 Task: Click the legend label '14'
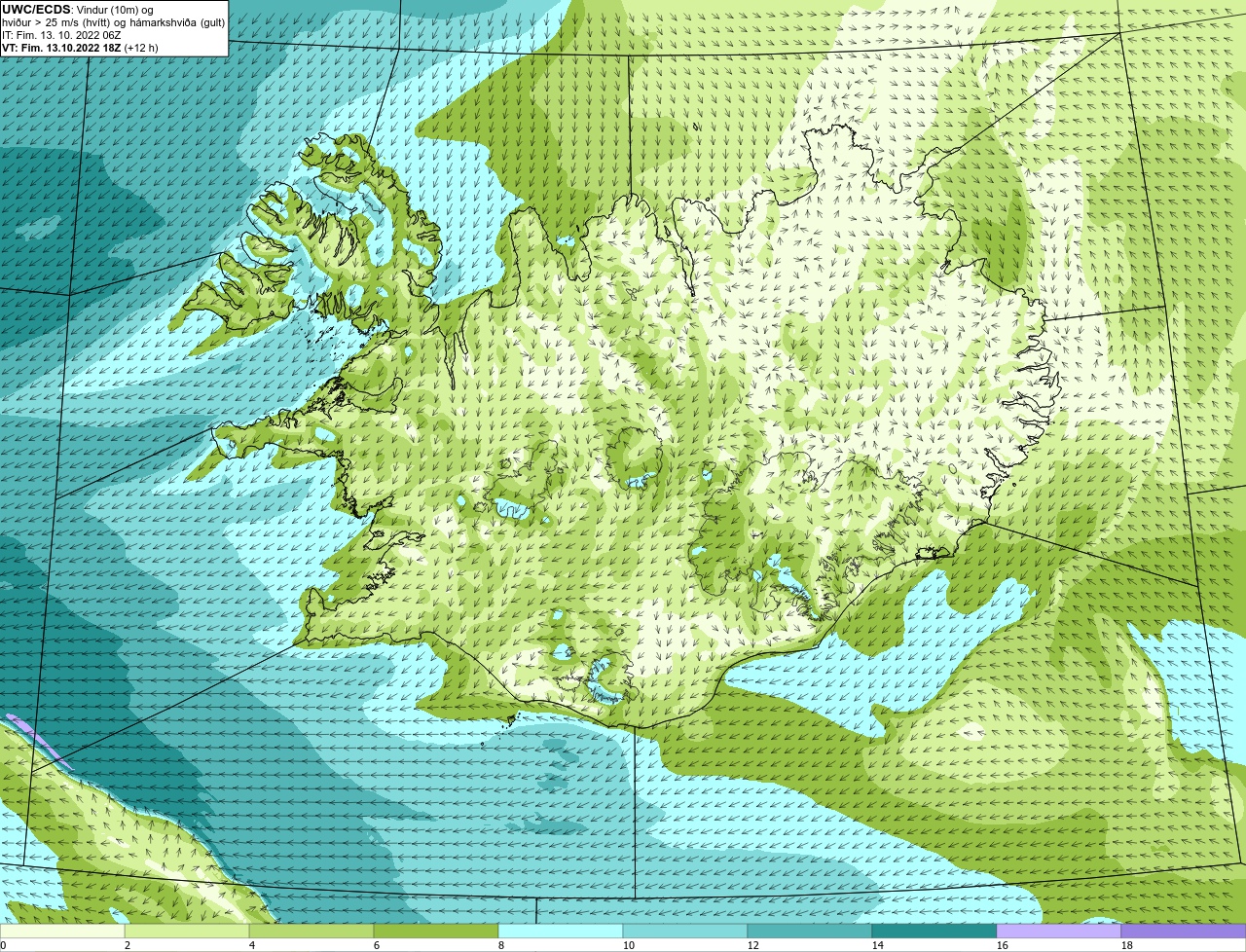(878, 945)
